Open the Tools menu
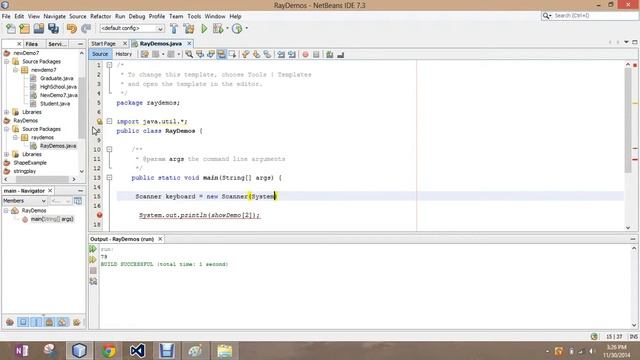The width and height of the screenshot is (640, 360). tap(194, 16)
